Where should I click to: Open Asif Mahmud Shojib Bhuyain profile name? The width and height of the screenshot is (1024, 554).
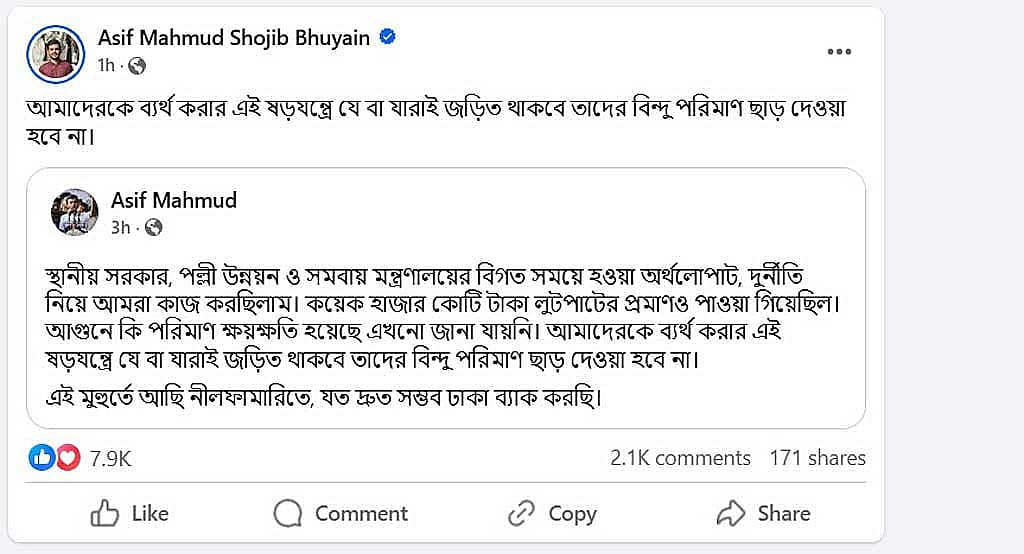[x=234, y=37]
